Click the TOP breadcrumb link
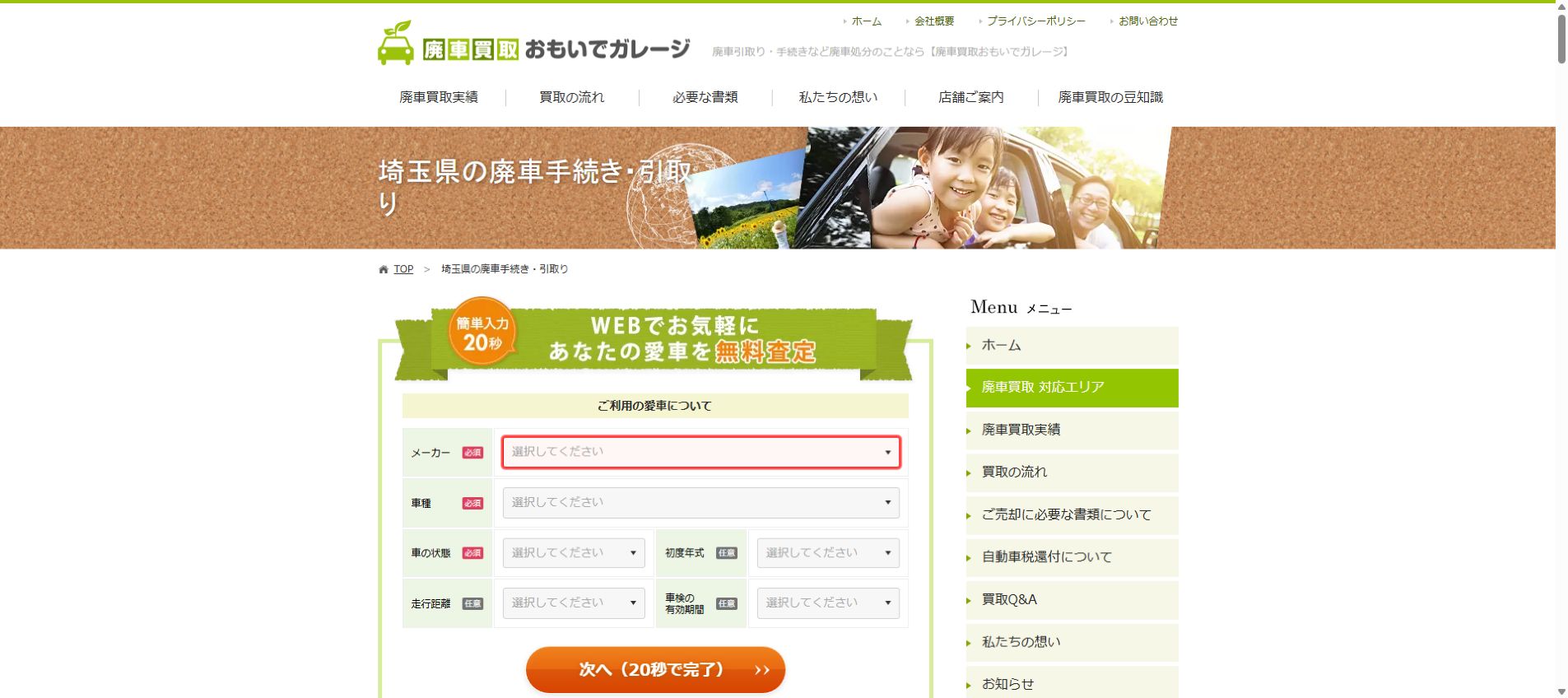This screenshot has width=1568, height=698. pos(403,269)
